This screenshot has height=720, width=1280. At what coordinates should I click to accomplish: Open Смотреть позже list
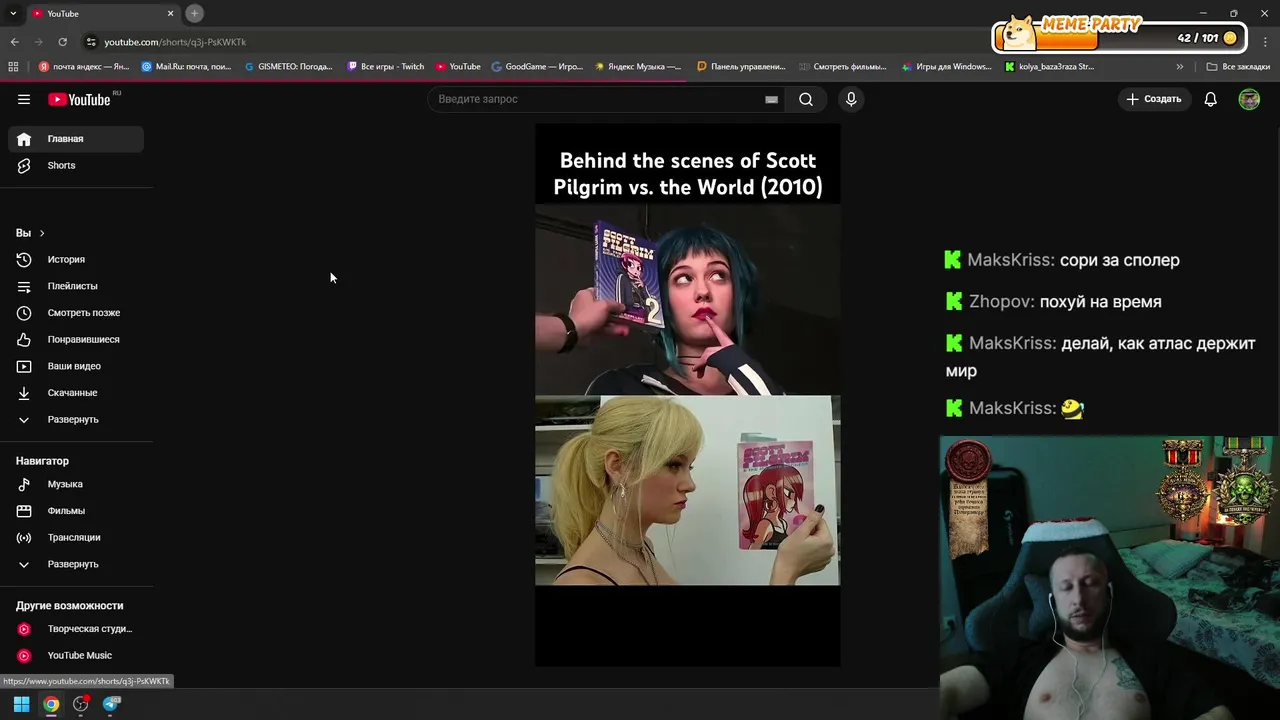tap(76, 313)
